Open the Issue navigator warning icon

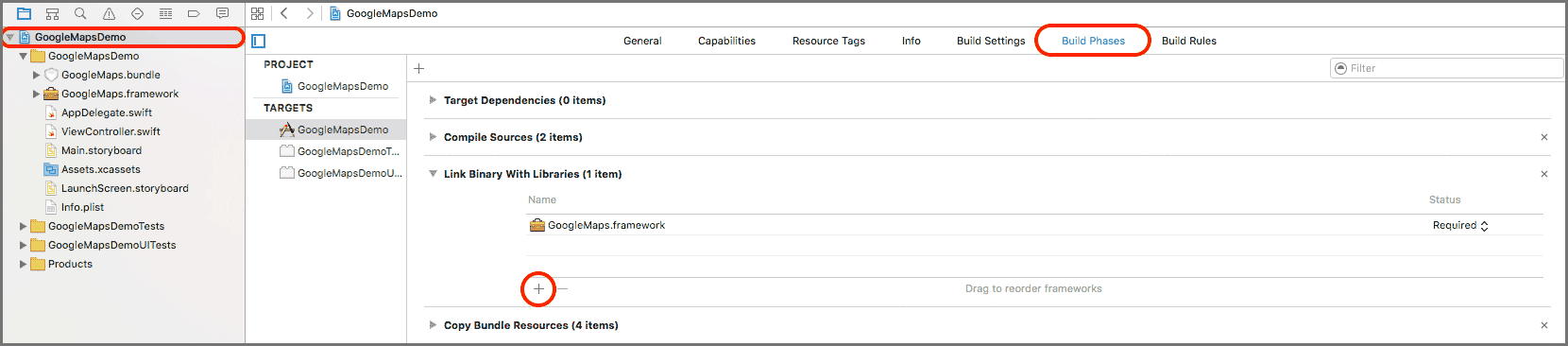point(110,13)
